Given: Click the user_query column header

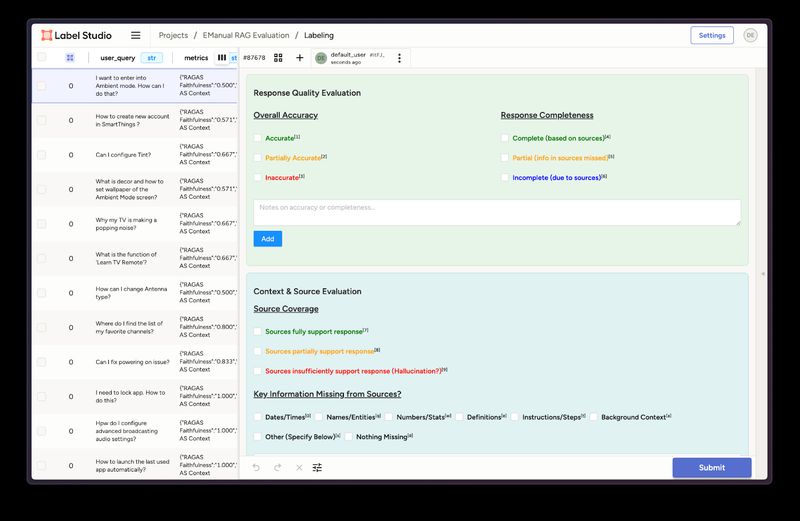Looking at the screenshot, I should click(118, 58).
